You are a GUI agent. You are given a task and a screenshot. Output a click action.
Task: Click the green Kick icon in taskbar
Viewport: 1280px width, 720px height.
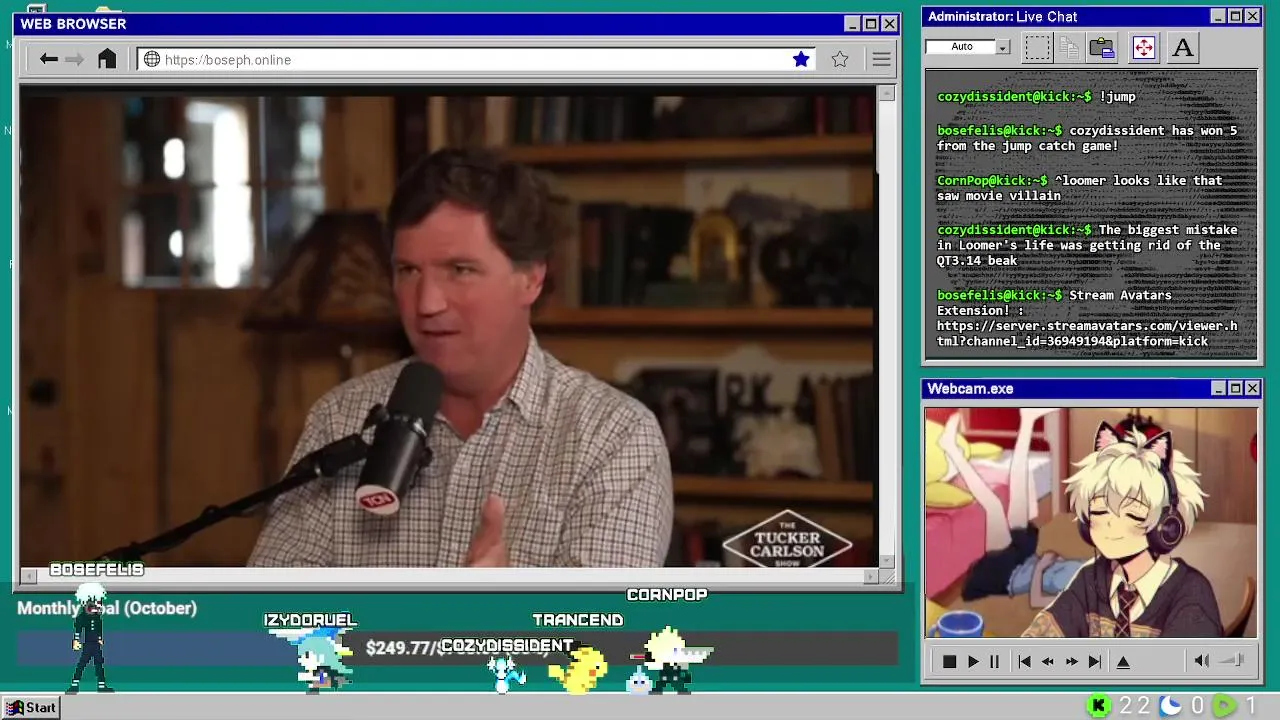pyautogui.click(x=1099, y=706)
